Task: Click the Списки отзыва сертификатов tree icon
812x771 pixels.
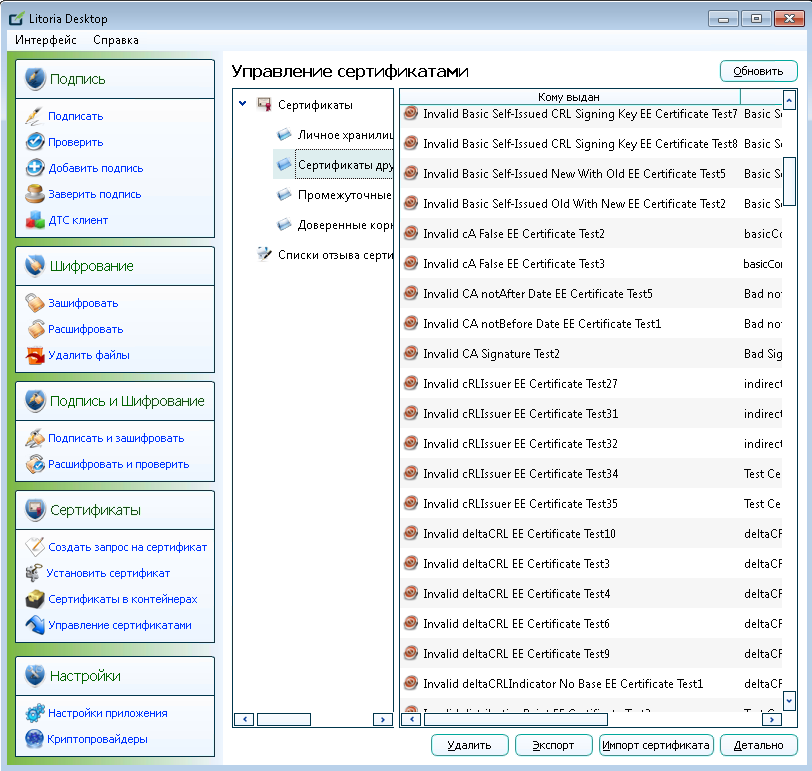Action: (264, 254)
